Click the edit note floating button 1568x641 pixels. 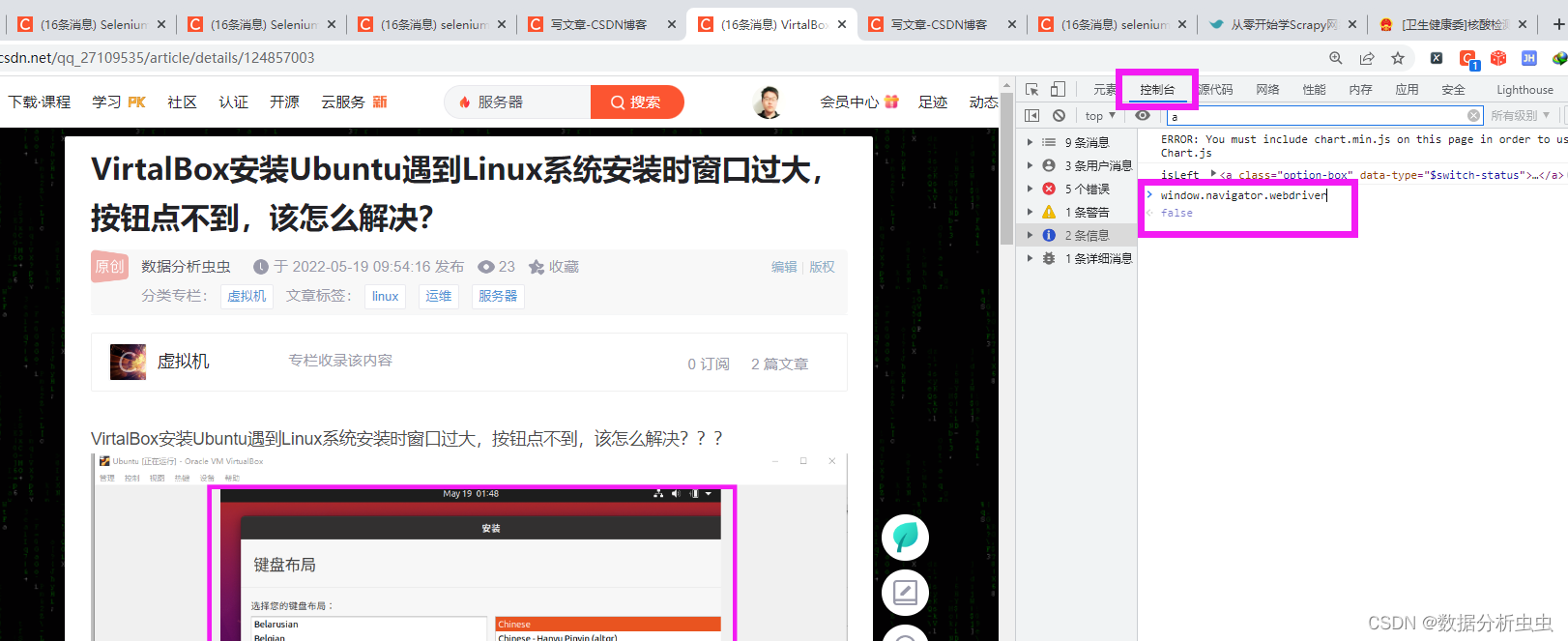[x=905, y=592]
